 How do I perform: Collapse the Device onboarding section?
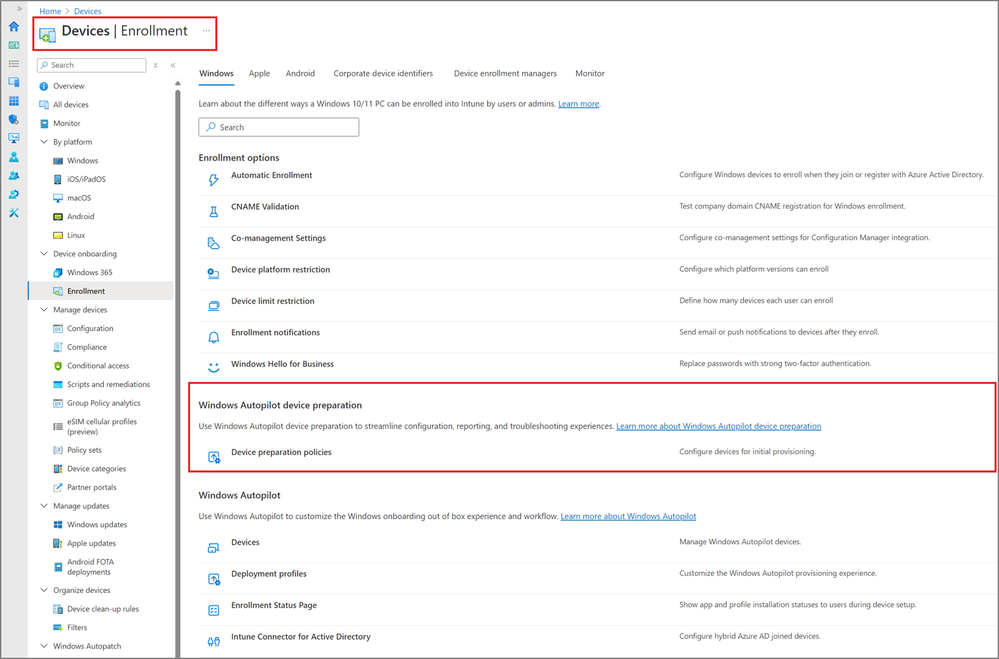click(44, 254)
